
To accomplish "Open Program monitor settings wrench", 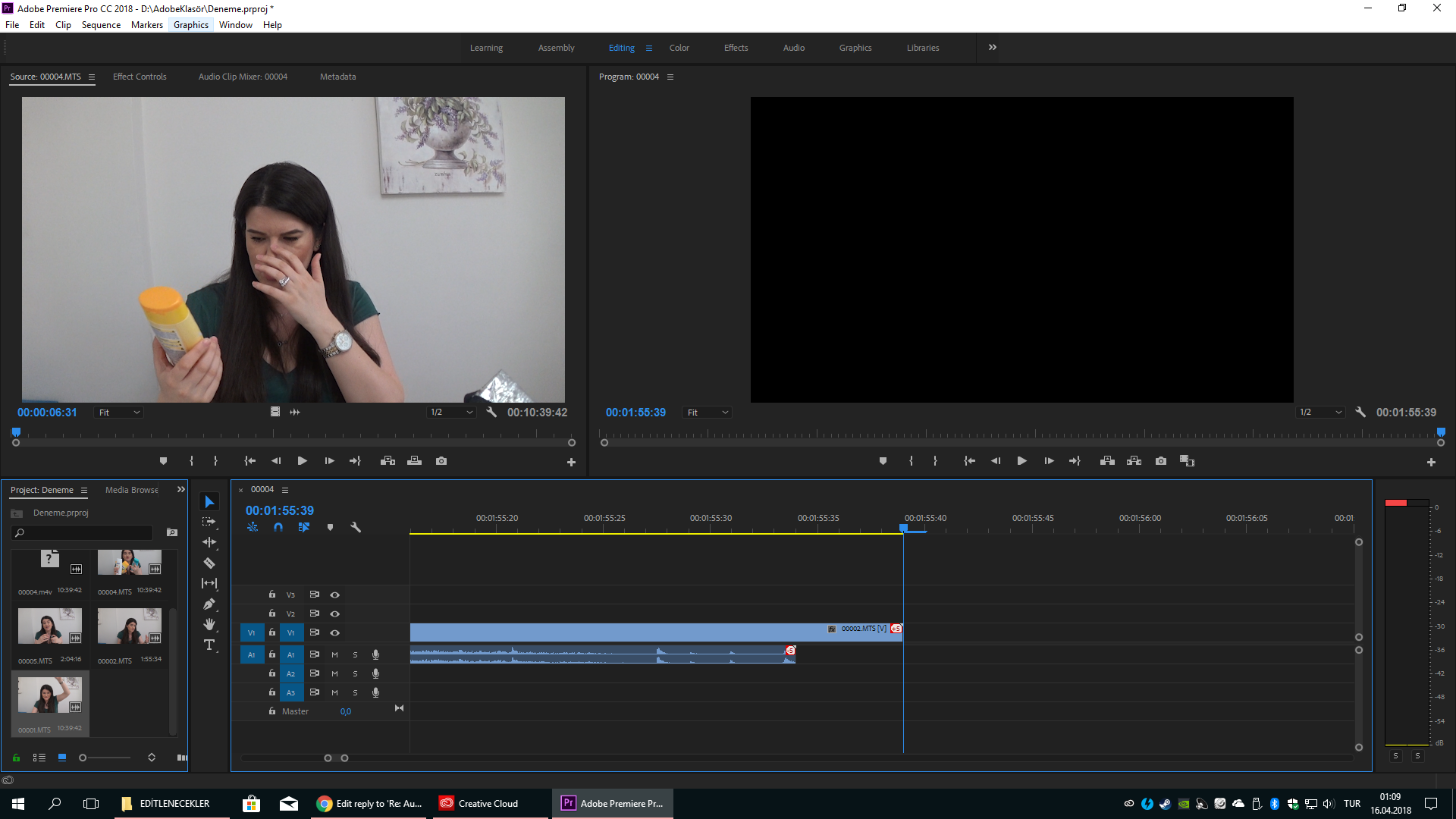I will coord(1360,413).
